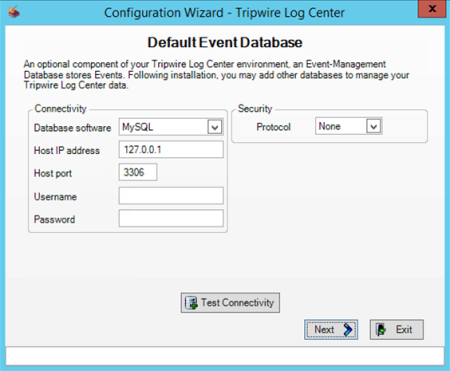Focus the Host IP address field
The image size is (450, 371).
(x=171, y=149)
